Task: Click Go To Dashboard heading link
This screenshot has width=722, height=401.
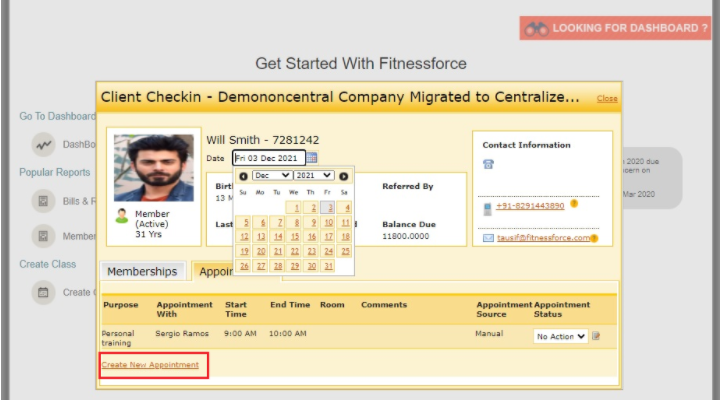Action: [x=57, y=116]
